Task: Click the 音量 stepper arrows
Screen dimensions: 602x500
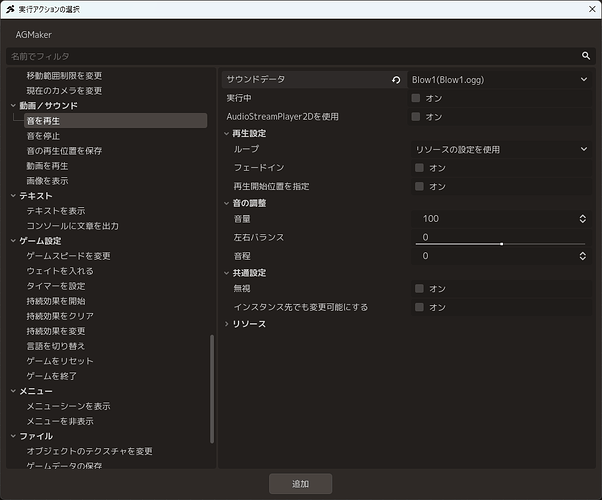Action: point(582,219)
